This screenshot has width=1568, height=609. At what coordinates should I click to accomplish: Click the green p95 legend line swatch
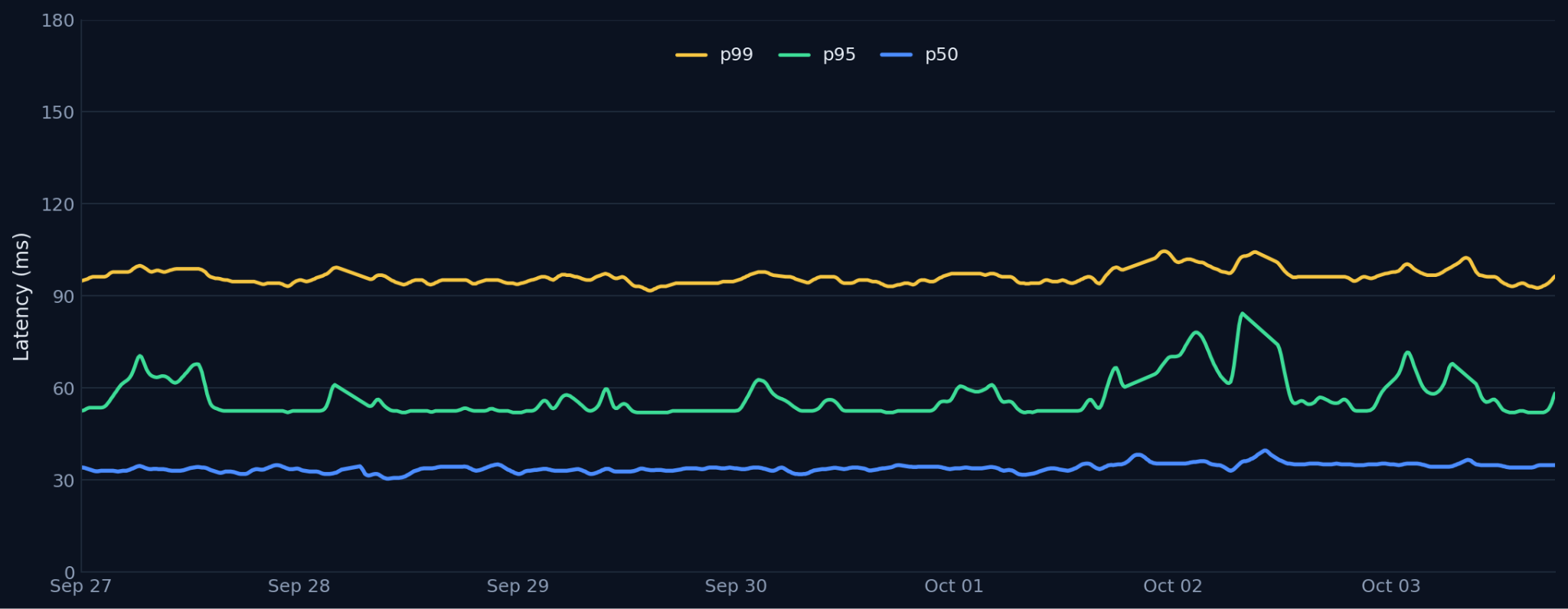[x=794, y=55]
